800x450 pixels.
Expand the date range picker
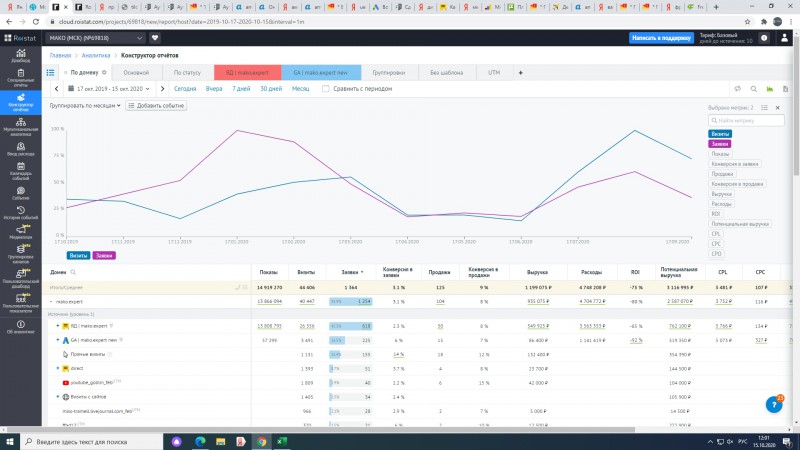109,89
